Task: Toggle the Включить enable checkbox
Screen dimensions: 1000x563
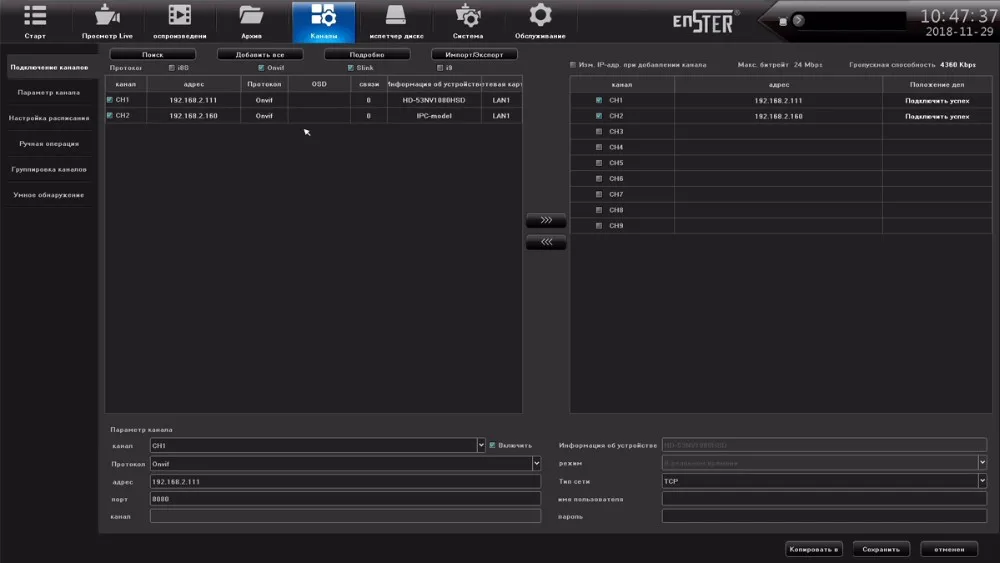Action: click(492, 445)
